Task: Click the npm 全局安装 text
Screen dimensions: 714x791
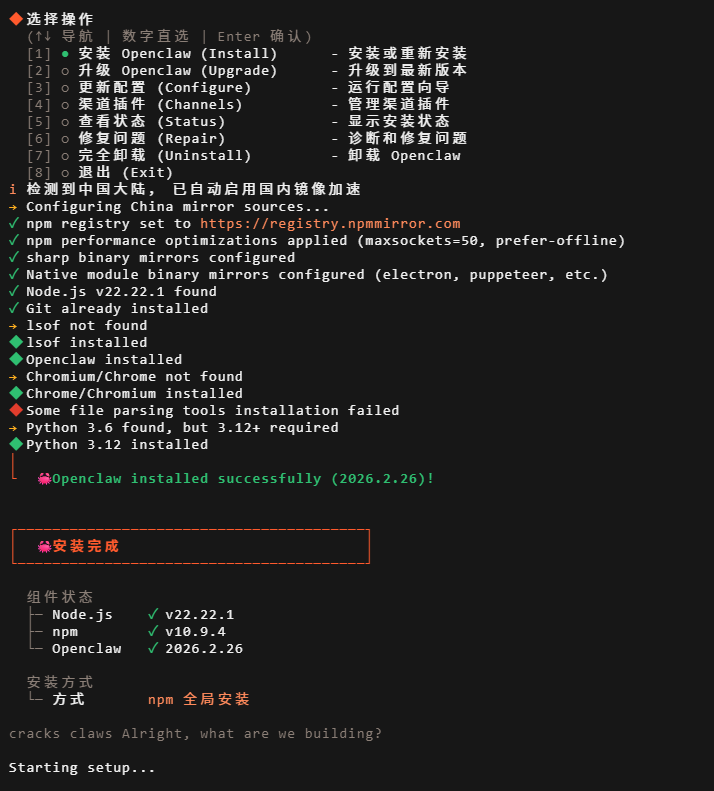Action: 199,699
